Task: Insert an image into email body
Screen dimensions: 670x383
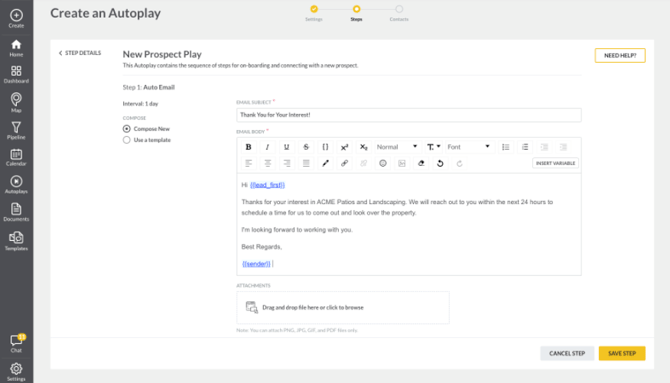Action: 402,163
